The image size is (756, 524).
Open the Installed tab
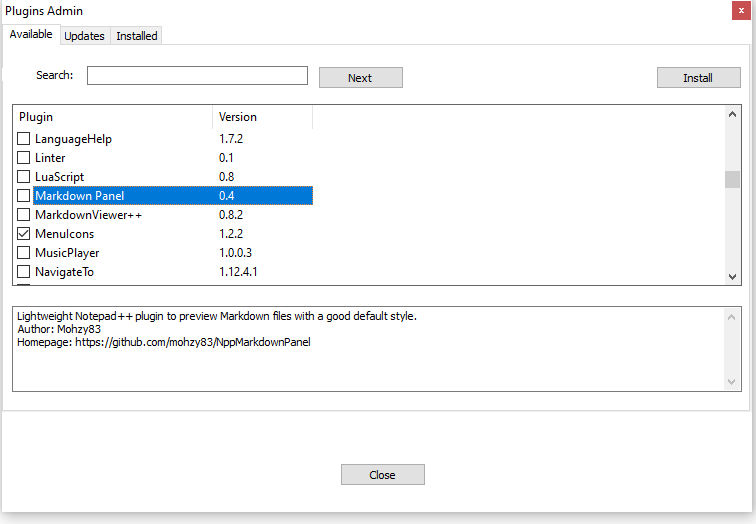(136, 36)
